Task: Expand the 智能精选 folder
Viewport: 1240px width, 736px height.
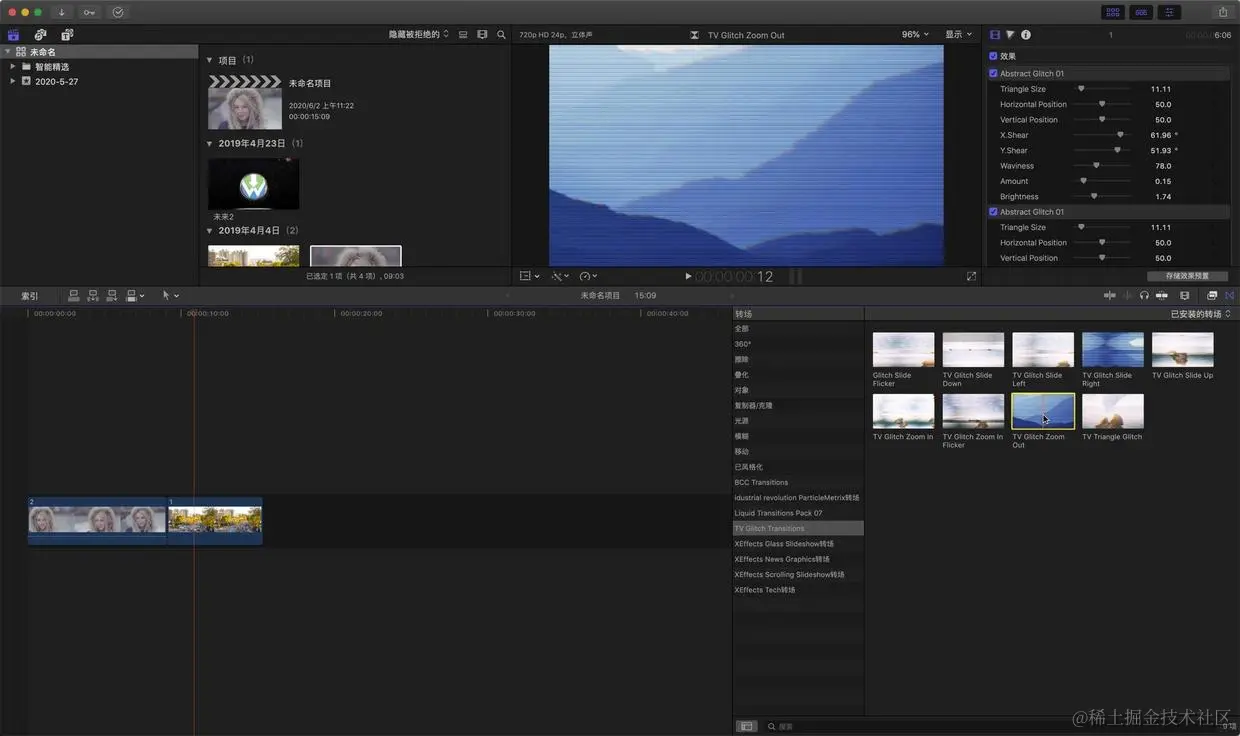Action: pyautogui.click(x=13, y=67)
